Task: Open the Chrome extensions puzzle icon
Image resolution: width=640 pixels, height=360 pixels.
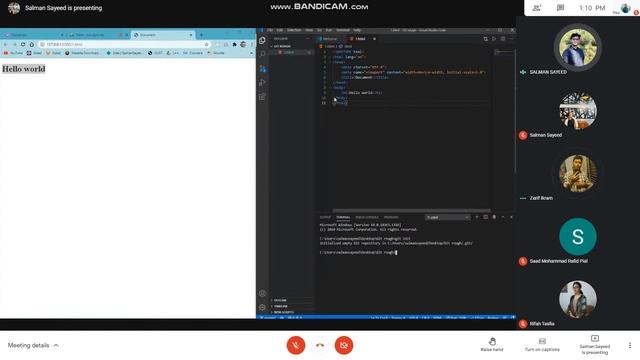Action: [235, 44]
